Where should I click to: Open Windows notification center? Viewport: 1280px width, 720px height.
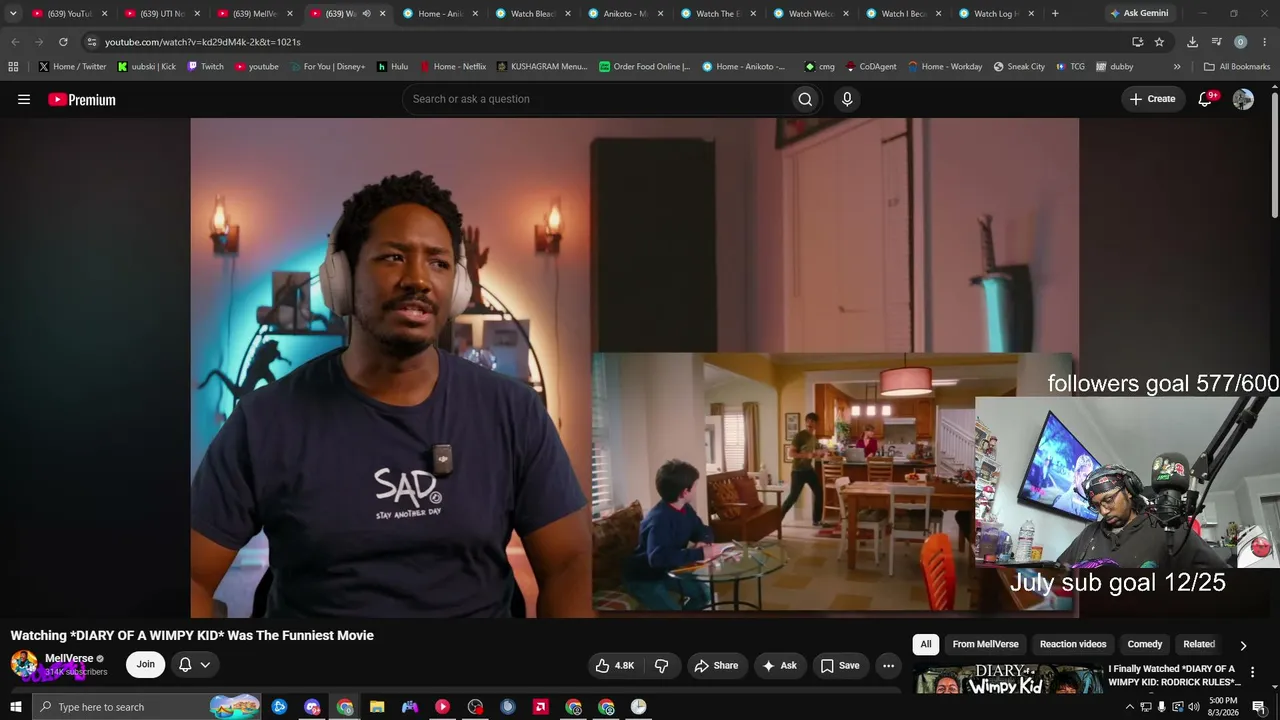point(1259,707)
